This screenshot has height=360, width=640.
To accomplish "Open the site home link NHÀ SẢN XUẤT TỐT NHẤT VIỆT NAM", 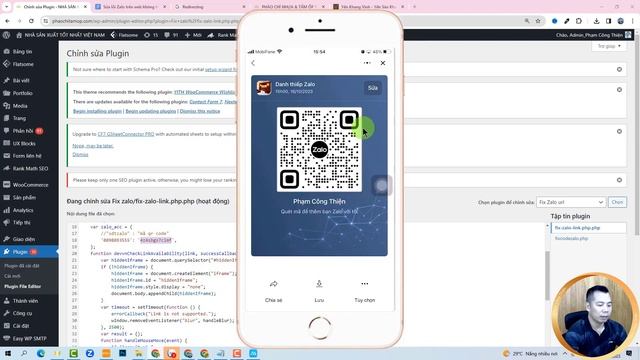I will pyautogui.click(x=60, y=35).
